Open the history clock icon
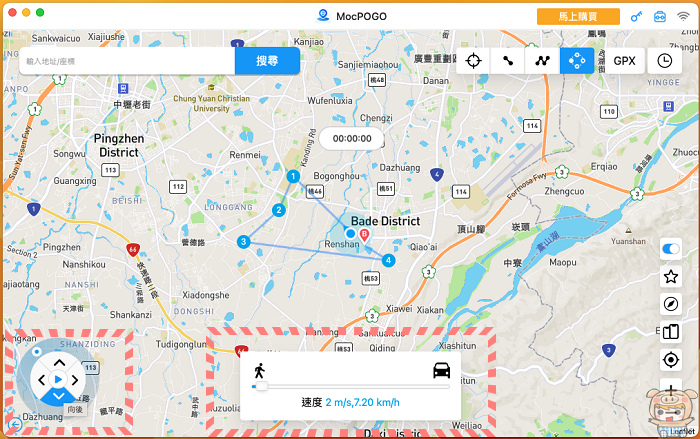Viewport: 700px width, 439px height. tap(664, 61)
